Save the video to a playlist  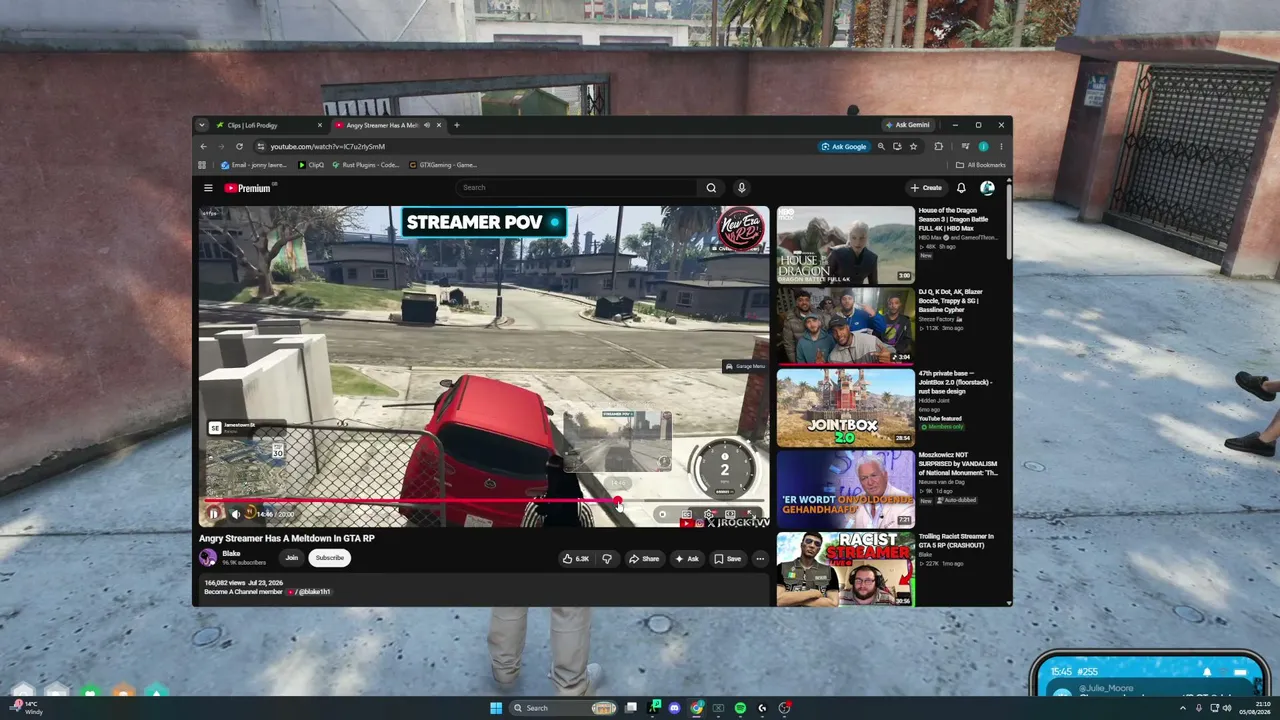pos(728,559)
